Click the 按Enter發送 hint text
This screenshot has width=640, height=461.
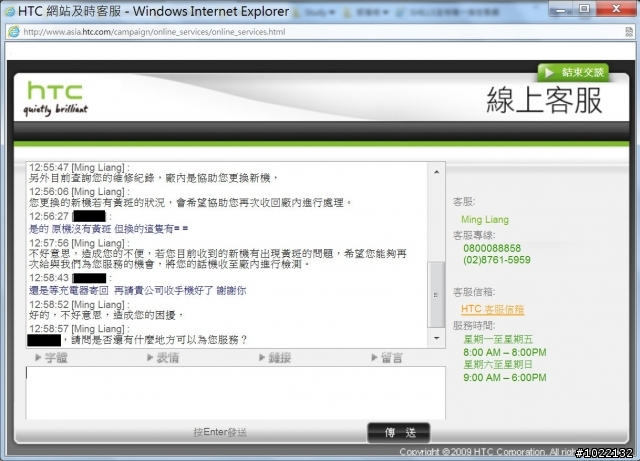[220, 432]
